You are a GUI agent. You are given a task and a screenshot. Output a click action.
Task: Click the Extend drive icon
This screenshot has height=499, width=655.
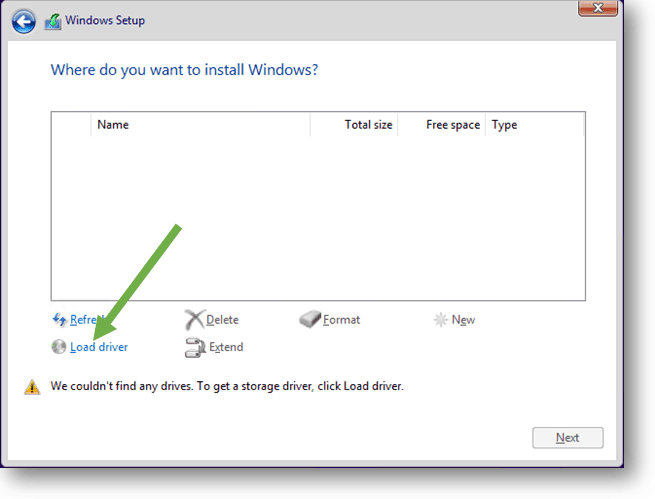click(x=195, y=347)
